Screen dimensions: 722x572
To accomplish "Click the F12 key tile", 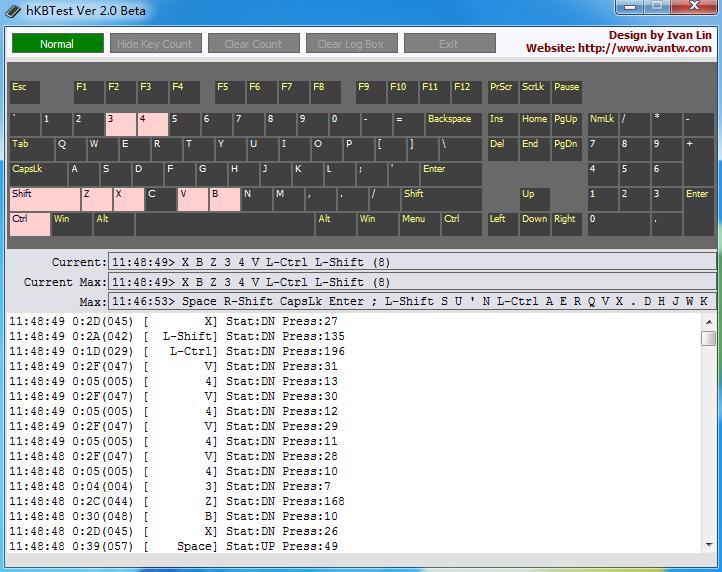I will tap(466, 92).
